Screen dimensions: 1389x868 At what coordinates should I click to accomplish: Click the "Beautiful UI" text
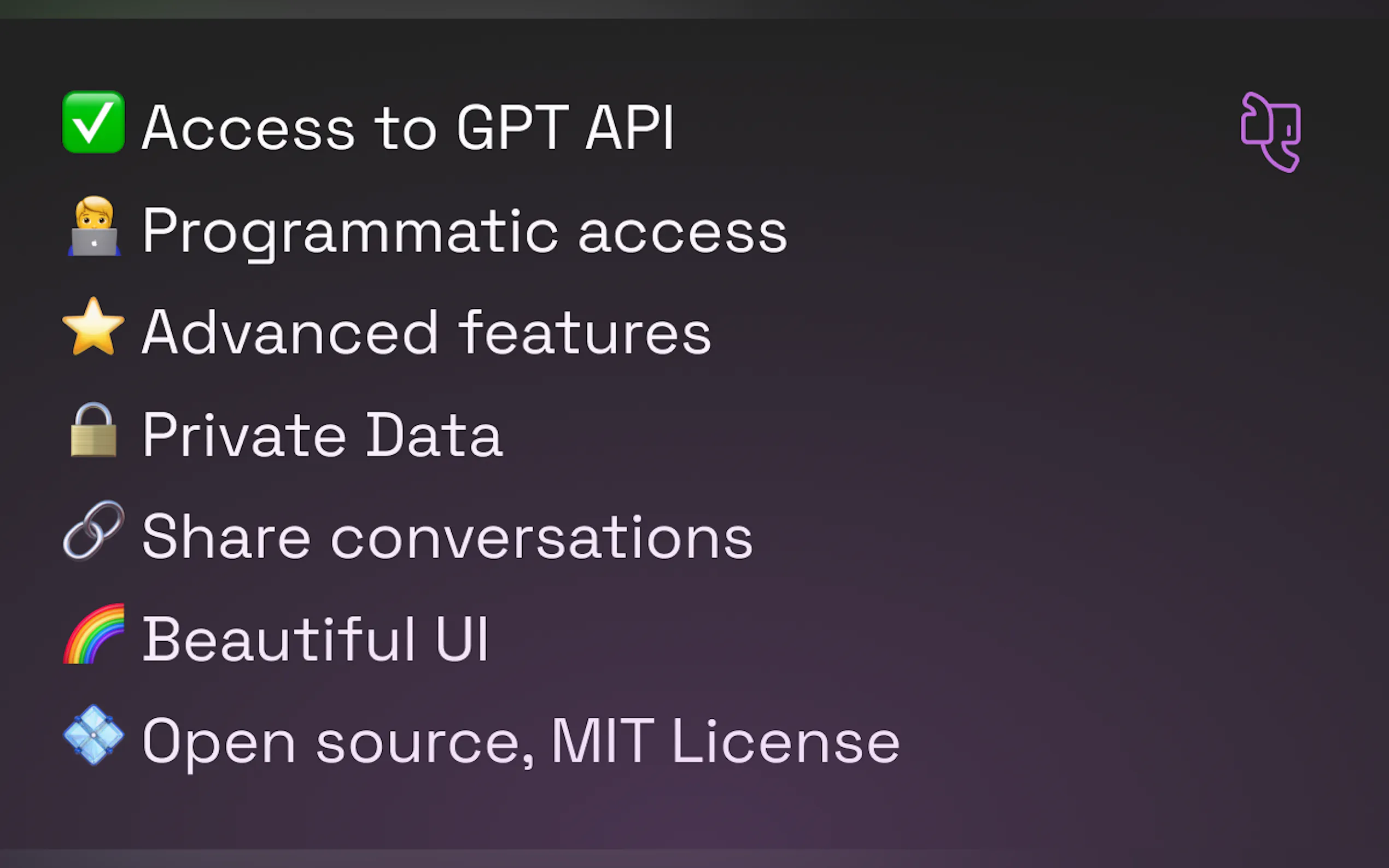click(315, 639)
